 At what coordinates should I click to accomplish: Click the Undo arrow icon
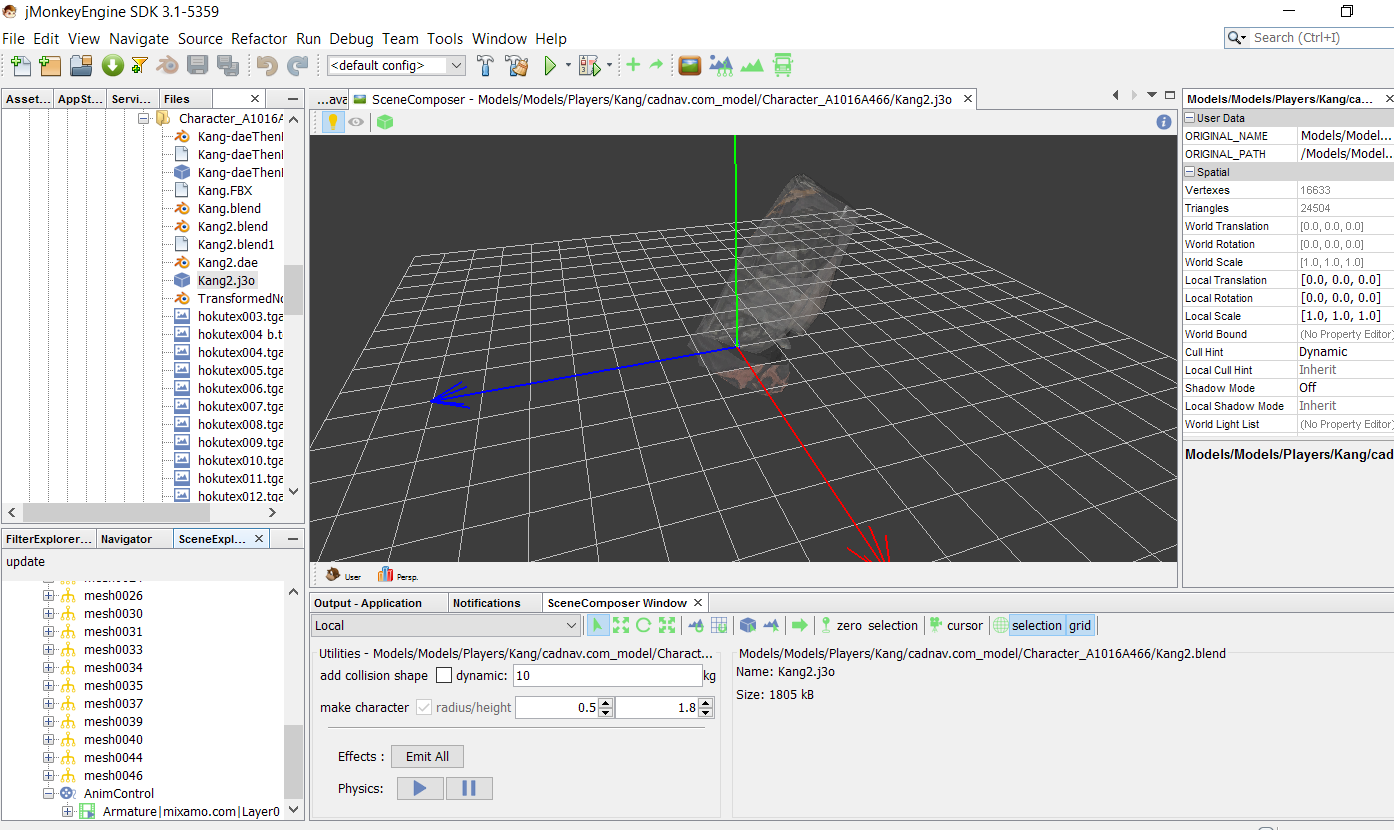(266, 66)
